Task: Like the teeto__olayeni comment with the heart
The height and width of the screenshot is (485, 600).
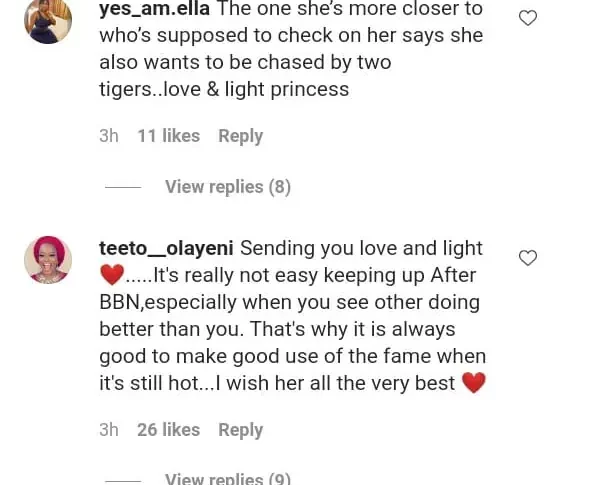Action: [528, 258]
